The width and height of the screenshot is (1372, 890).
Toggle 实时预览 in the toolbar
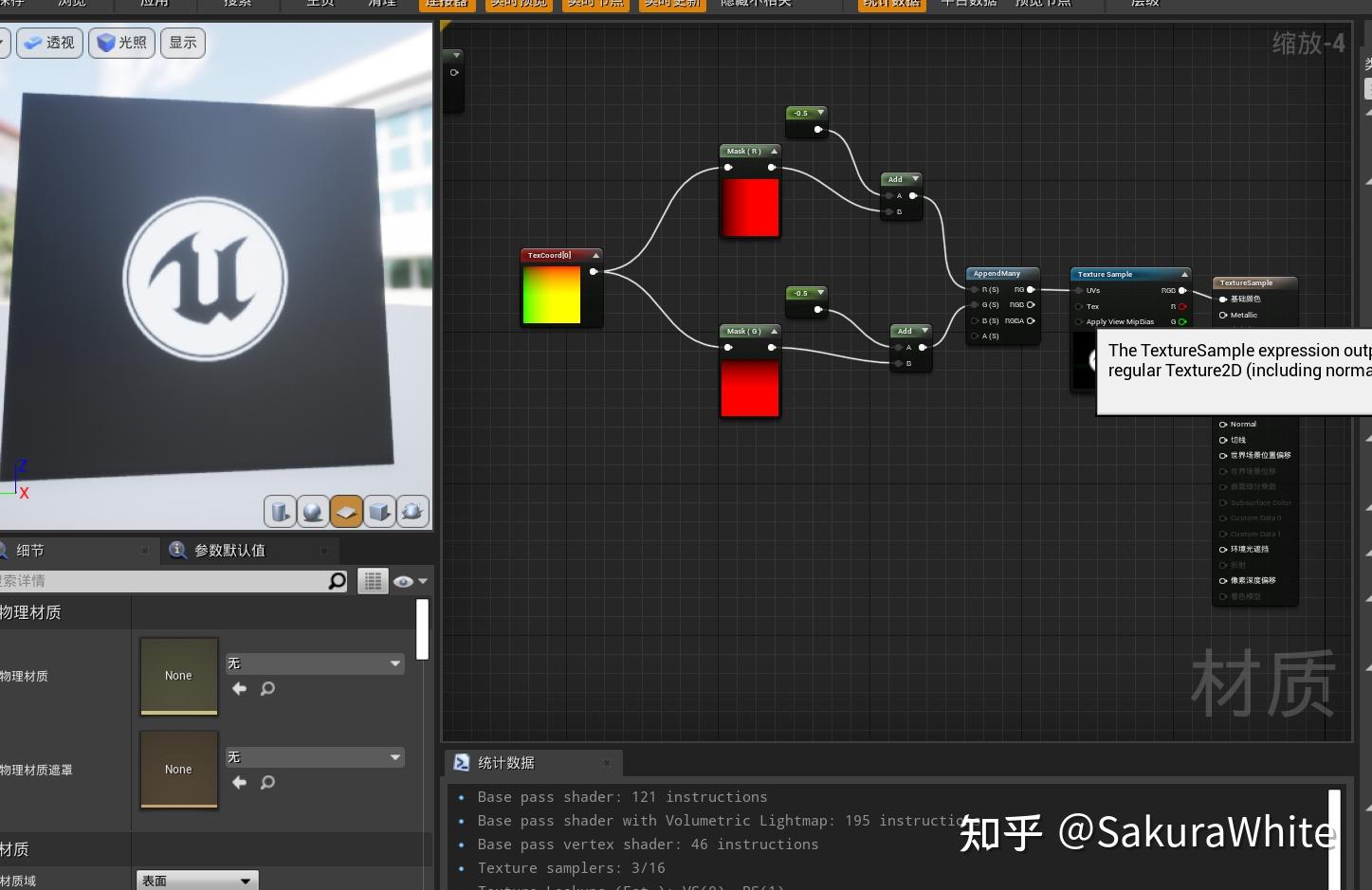[x=519, y=4]
